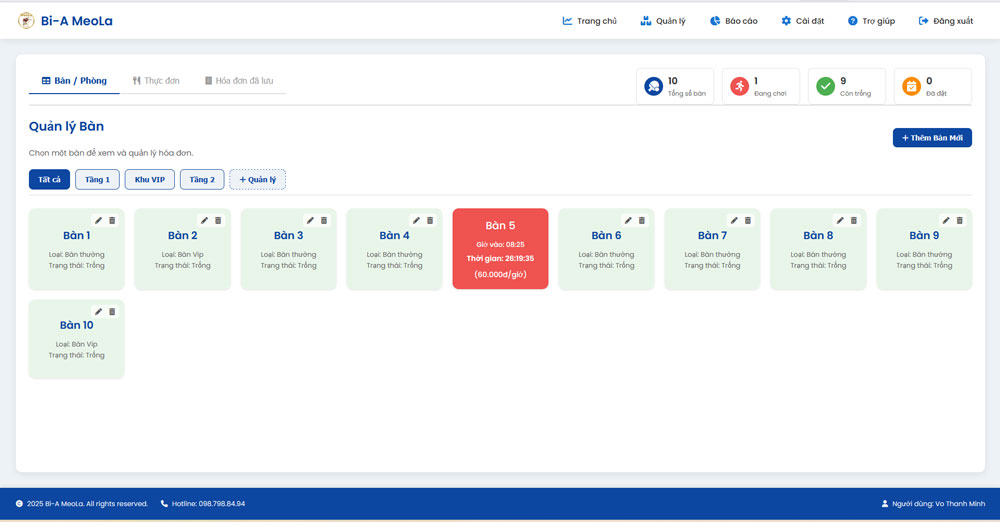The width and height of the screenshot is (1000, 522).
Task: Click Đăng xuất to log out
Action: point(945,21)
